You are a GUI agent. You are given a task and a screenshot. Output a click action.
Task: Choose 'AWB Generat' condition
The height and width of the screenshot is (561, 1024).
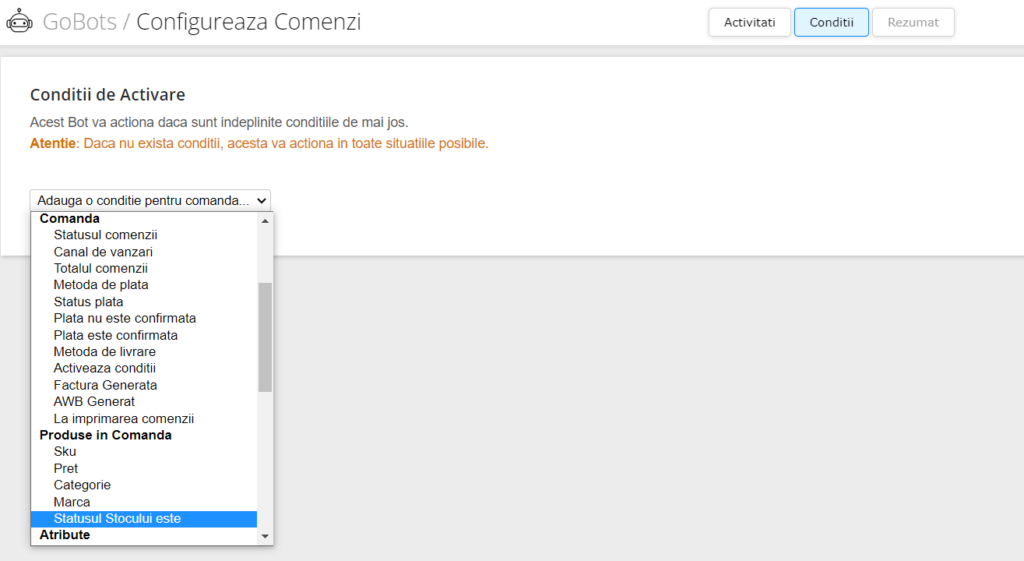pos(94,402)
